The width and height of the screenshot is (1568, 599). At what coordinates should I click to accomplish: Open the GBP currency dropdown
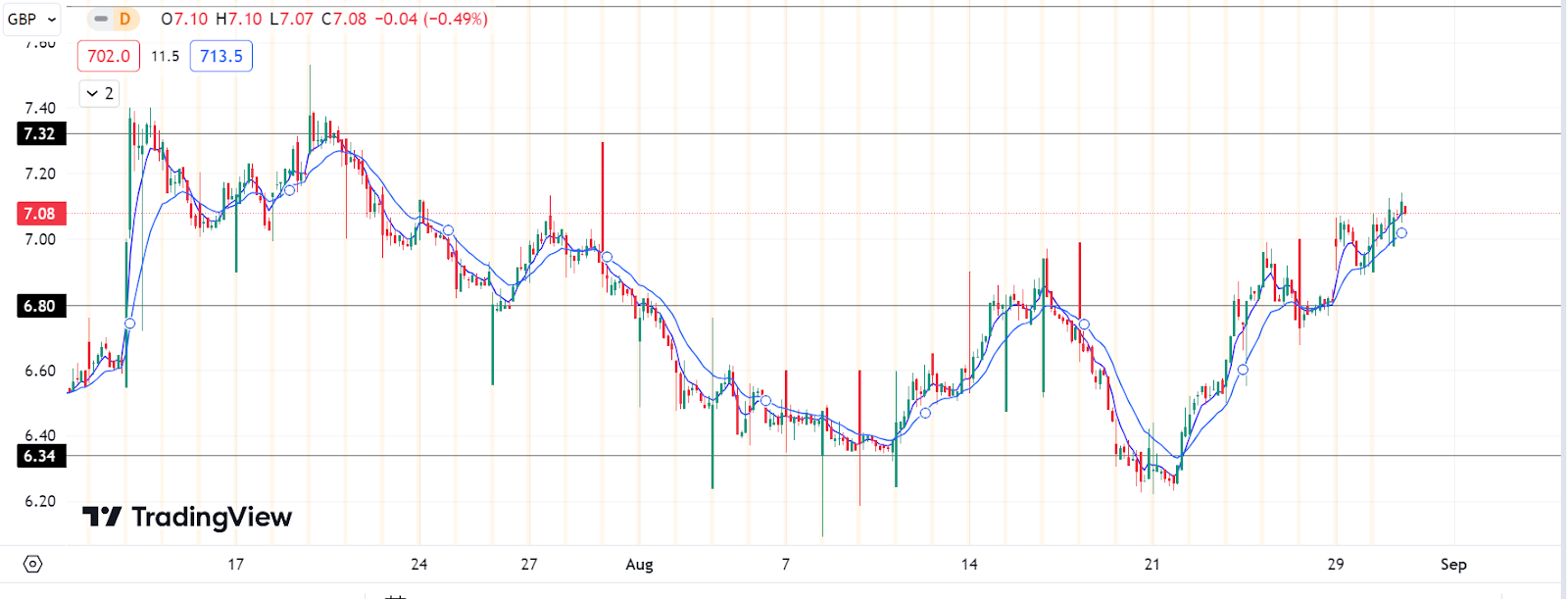click(x=31, y=19)
